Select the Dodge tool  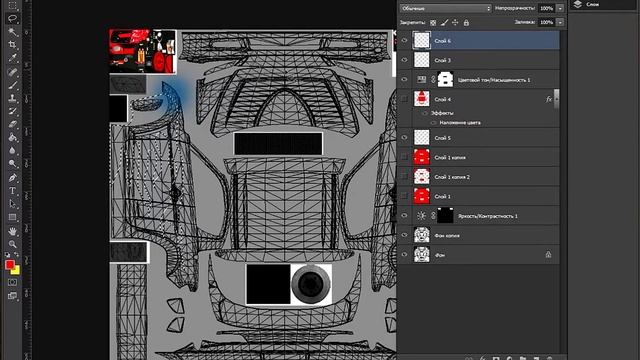tap(12, 164)
